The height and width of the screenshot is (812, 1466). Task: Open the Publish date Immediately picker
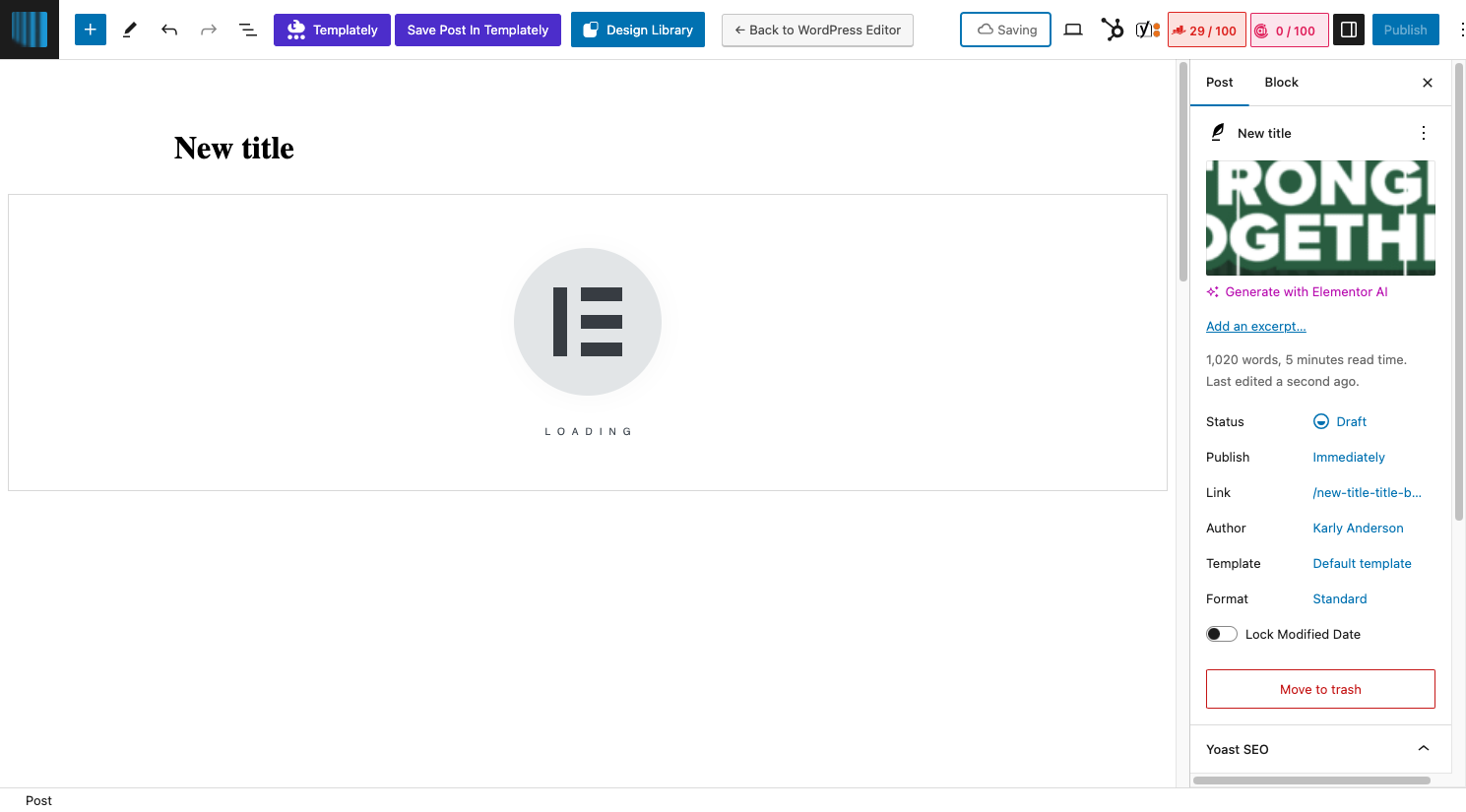click(1349, 457)
